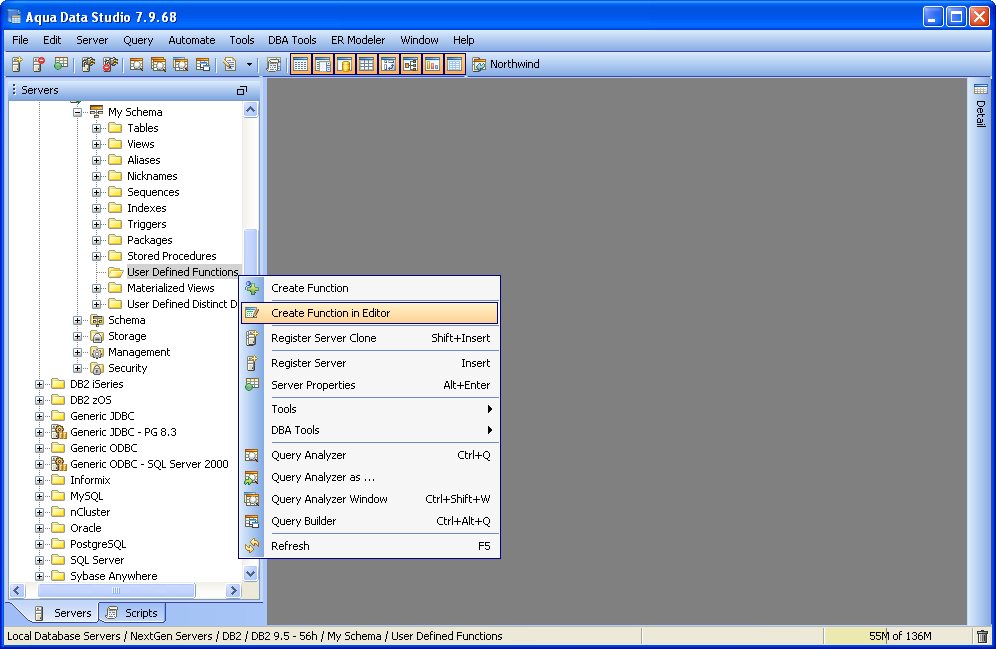Click the script document toolbar icon
This screenshot has width=996, height=649.
tap(230, 64)
